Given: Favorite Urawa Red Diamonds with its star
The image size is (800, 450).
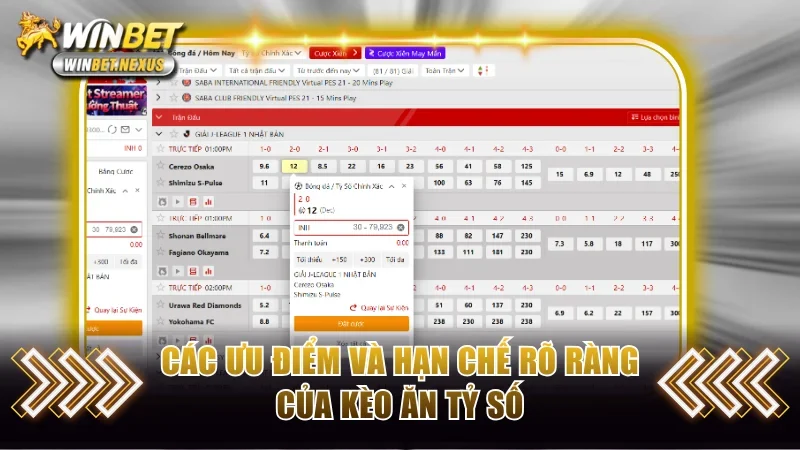Looking at the screenshot, I should 161,305.
